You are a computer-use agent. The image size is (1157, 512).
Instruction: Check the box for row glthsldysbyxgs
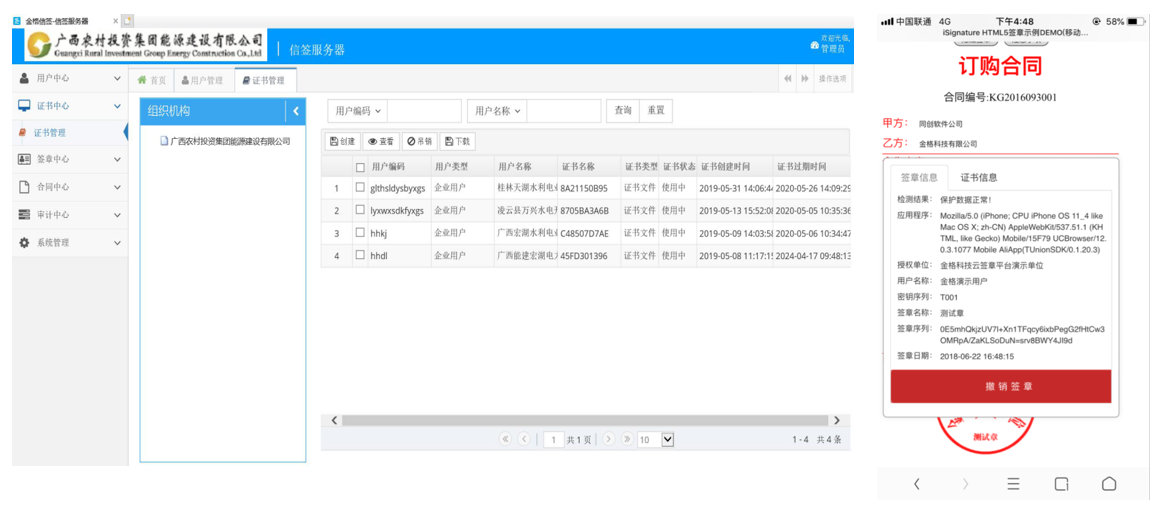coord(360,187)
